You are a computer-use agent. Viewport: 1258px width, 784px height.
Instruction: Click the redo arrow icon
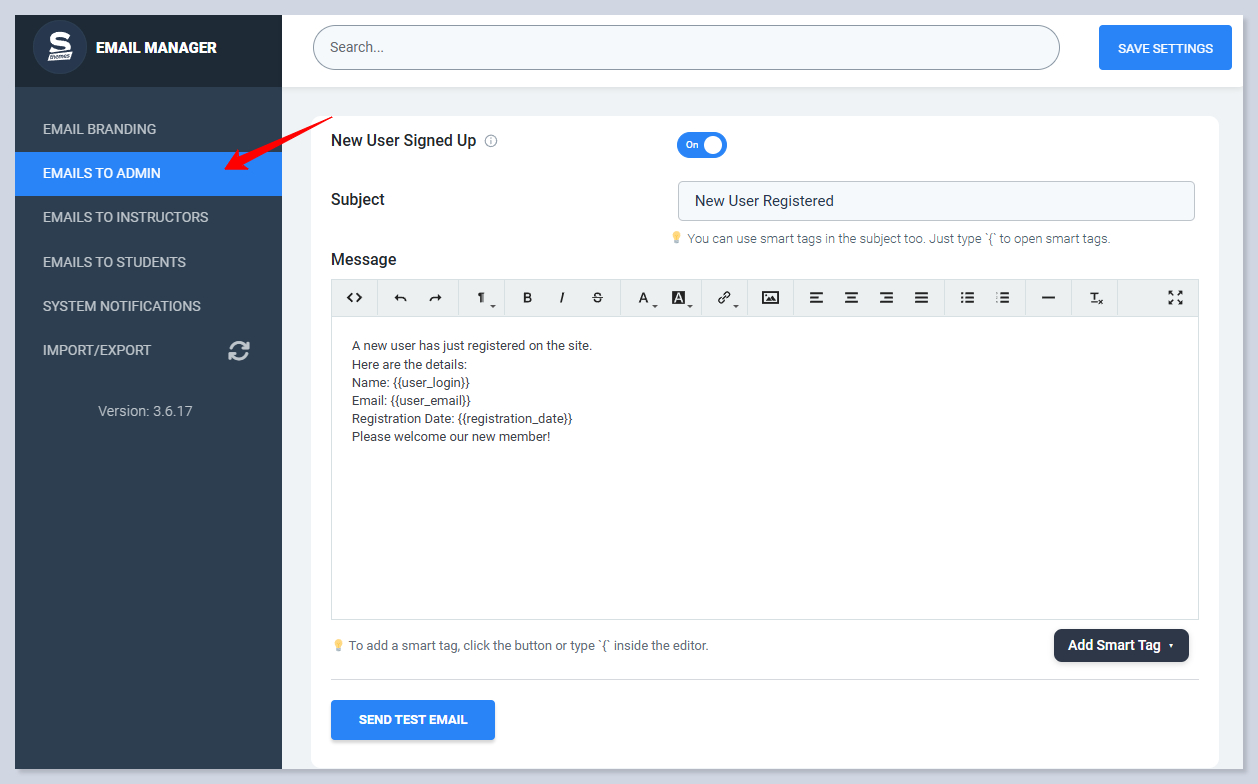tap(435, 298)
